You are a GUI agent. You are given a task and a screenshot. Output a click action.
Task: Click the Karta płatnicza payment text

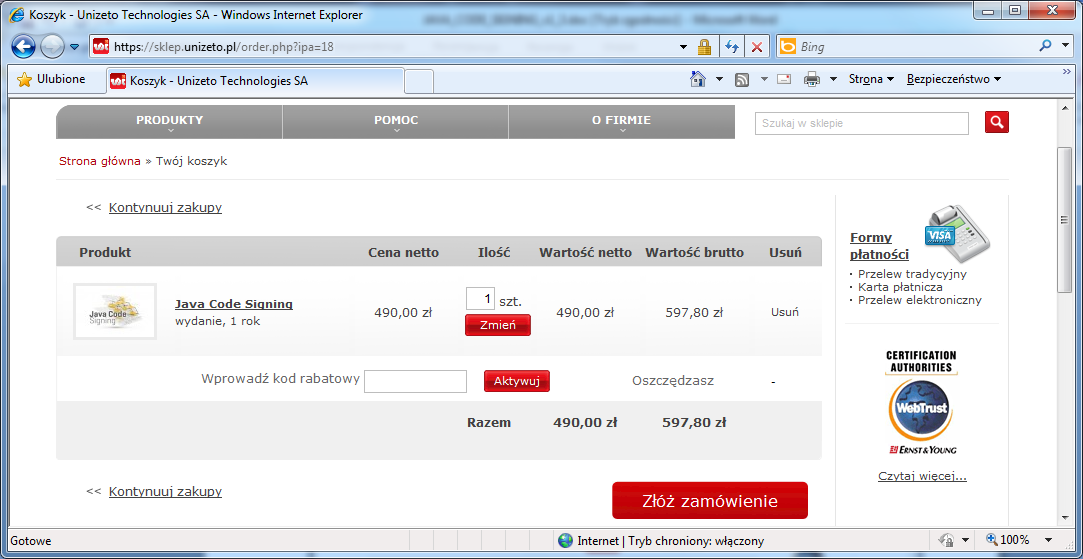[900, 287]
